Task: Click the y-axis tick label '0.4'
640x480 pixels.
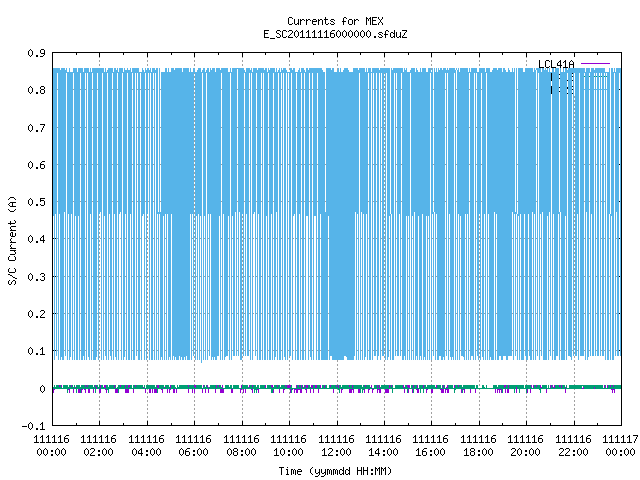Action: [36, 239]
